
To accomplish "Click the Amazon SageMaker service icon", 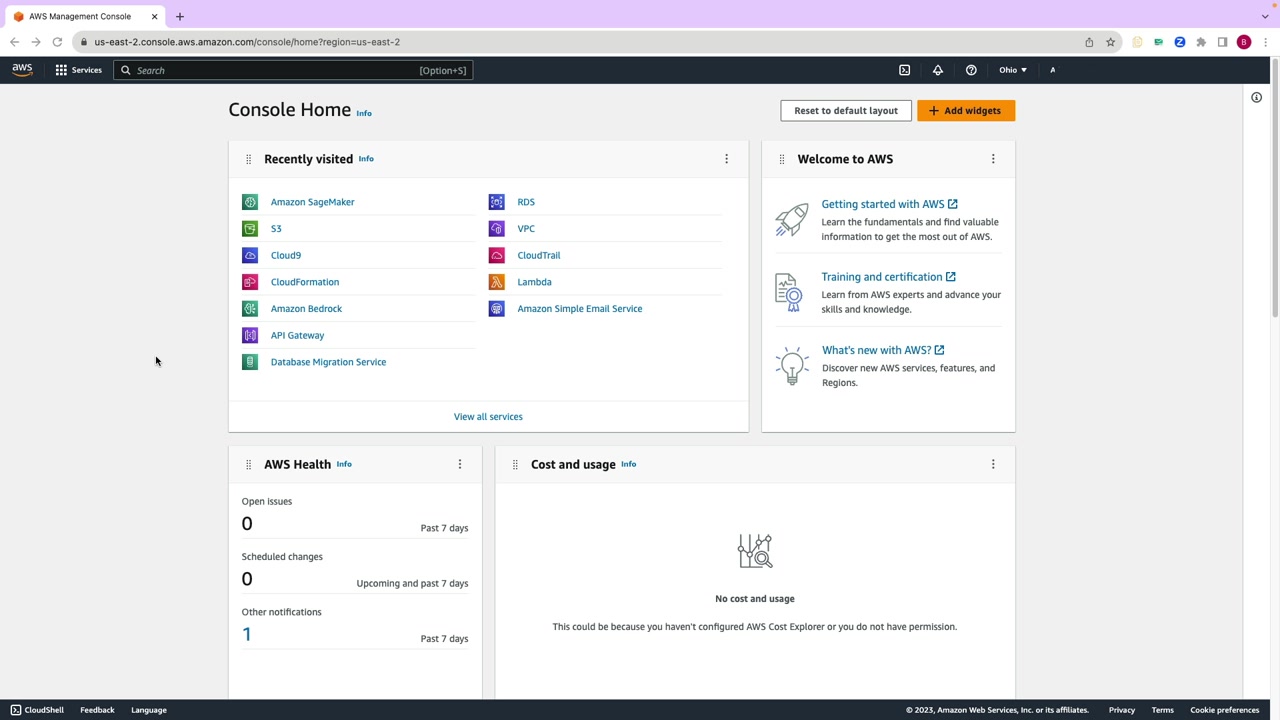I will (x=250, y=202).
